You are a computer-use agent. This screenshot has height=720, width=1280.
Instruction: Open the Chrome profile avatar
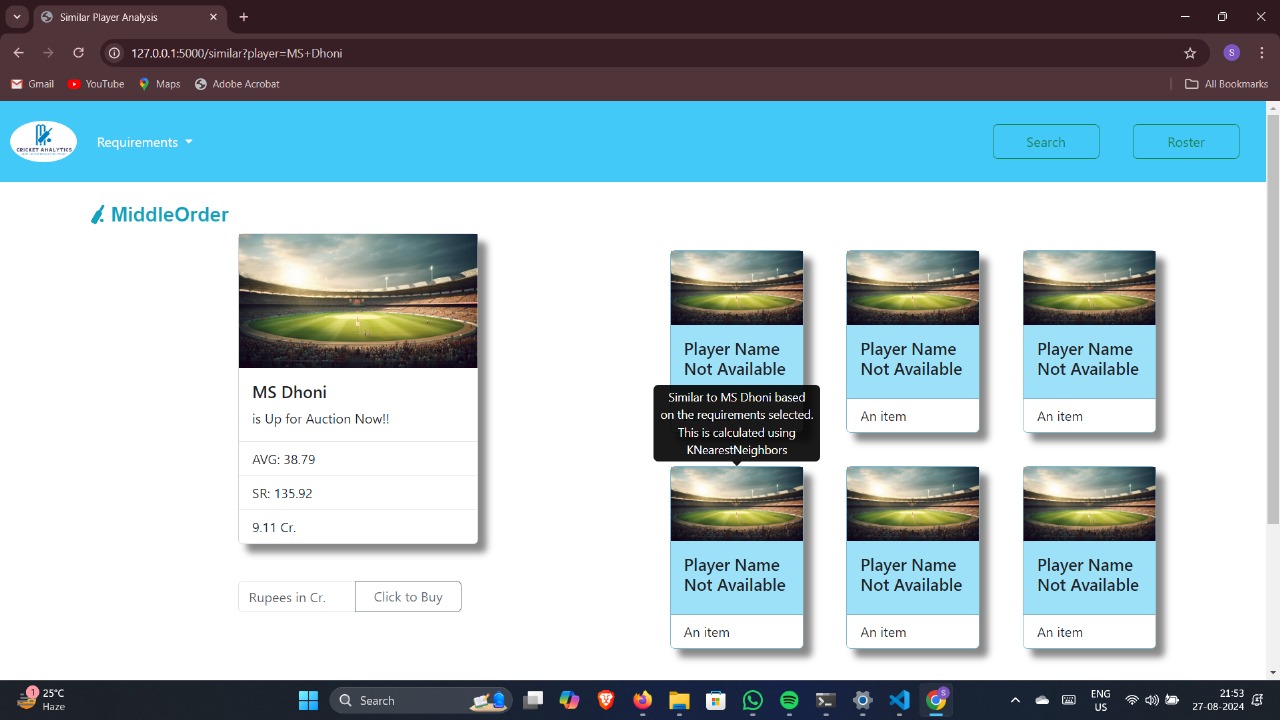click(x=1232, y=53)
